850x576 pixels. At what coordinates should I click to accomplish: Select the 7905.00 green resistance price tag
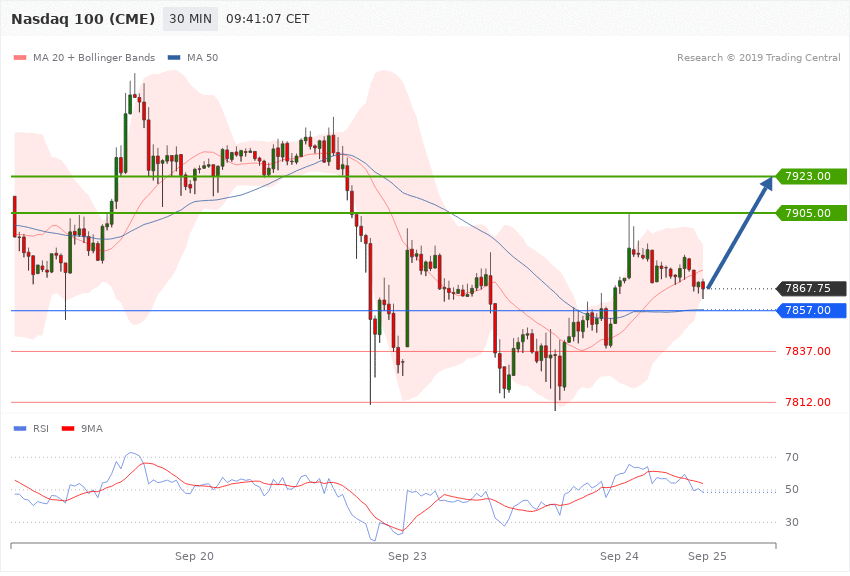(x=810, y=213)
